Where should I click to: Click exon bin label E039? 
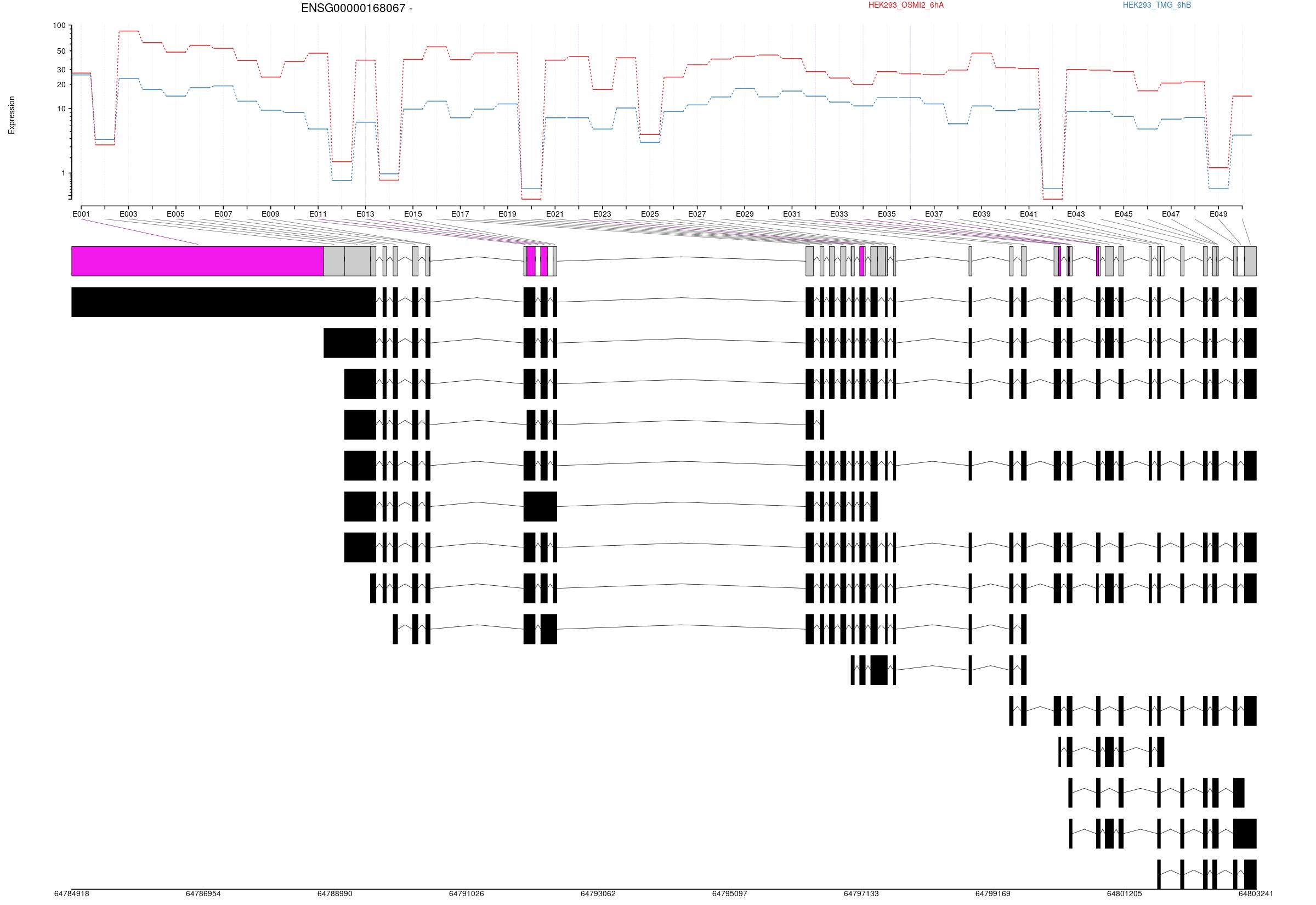(982, 214)
